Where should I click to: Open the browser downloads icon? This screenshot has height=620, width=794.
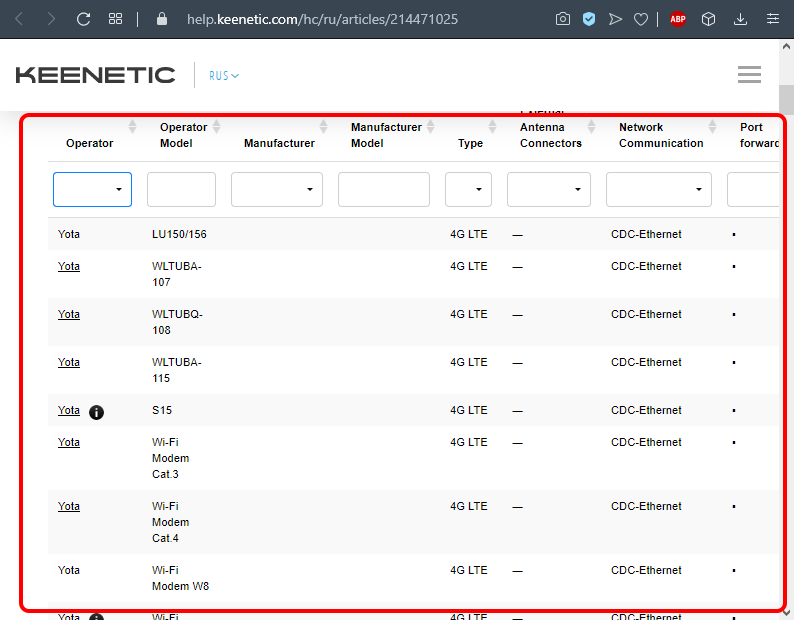740,19
